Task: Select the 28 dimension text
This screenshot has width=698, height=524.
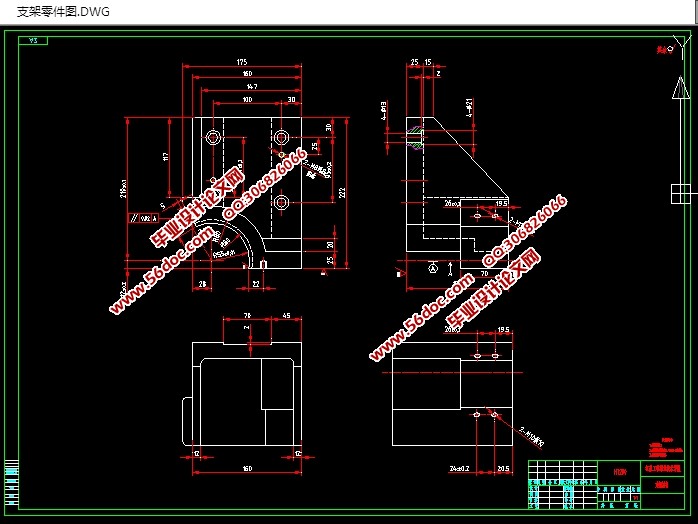Action: tap(203, 284)
